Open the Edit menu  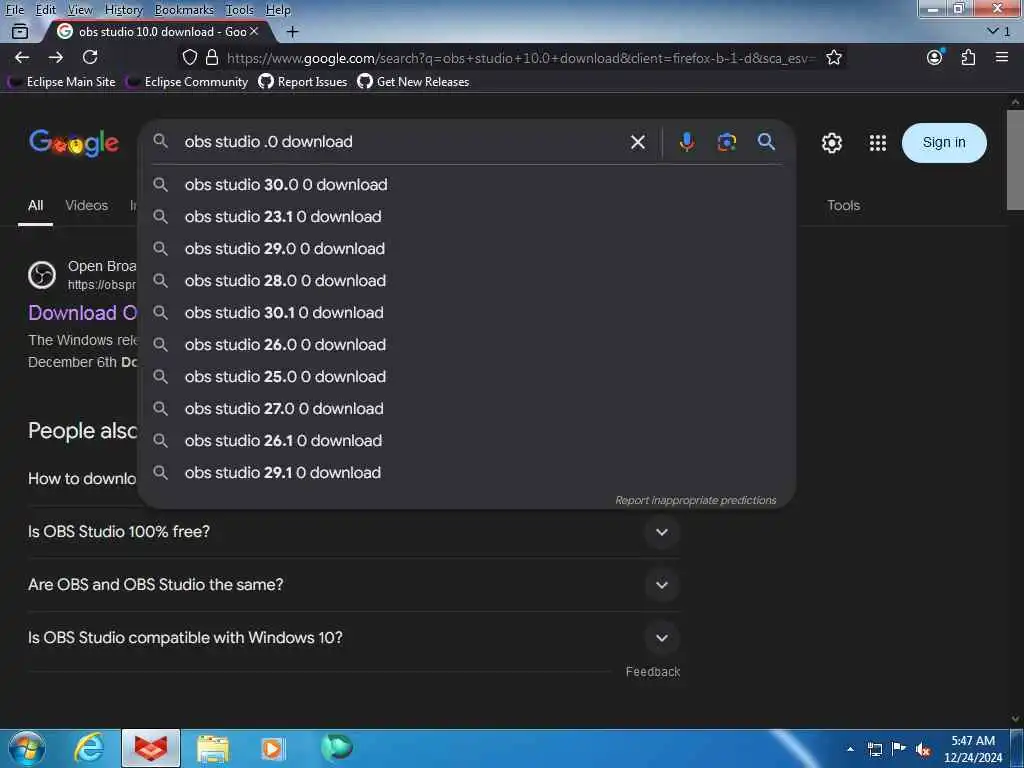tap(46, 9)
